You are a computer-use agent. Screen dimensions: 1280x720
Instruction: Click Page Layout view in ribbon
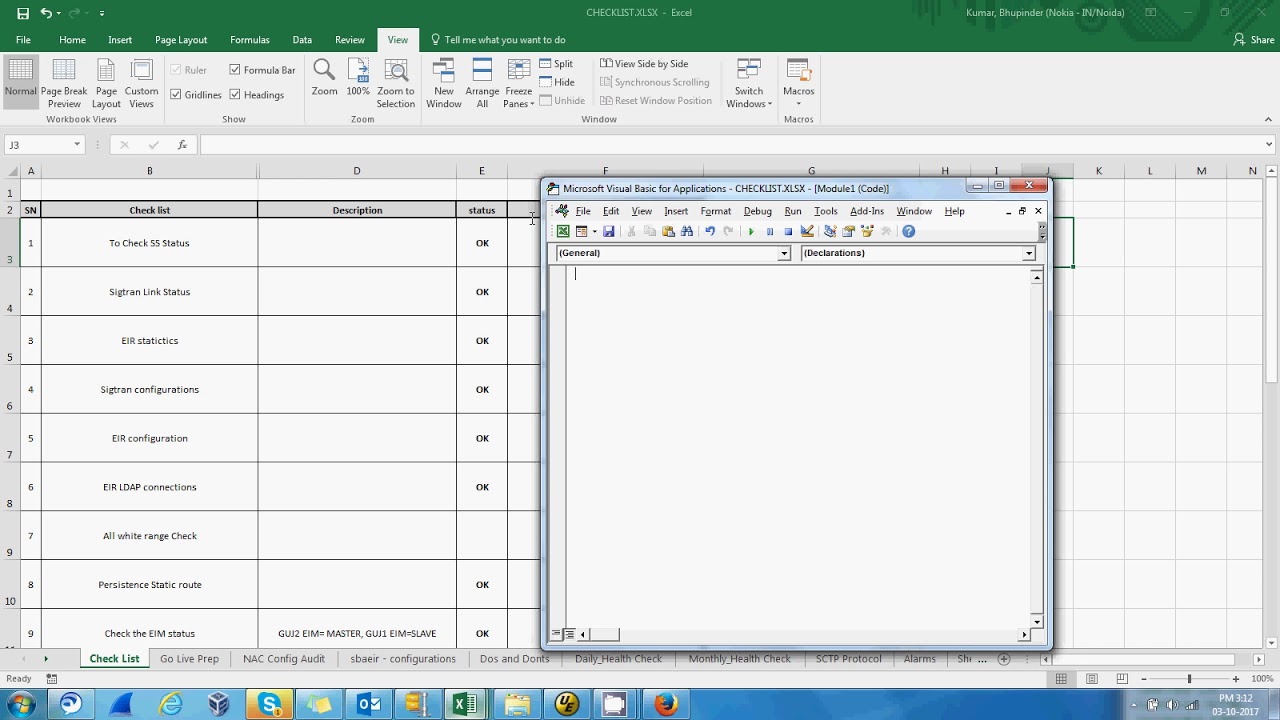point(106,83)
